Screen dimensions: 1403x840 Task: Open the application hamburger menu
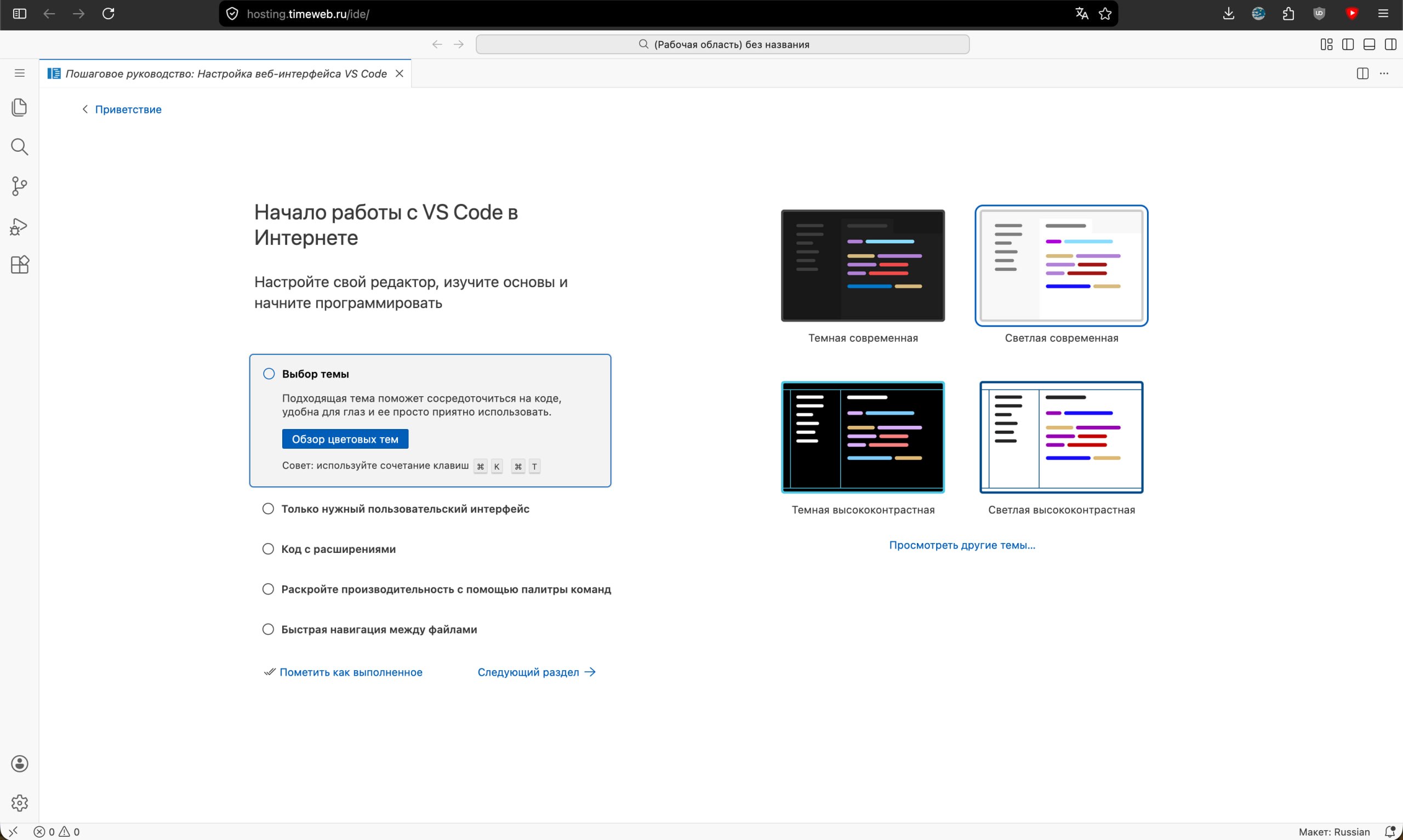click(x=19, y=73)
